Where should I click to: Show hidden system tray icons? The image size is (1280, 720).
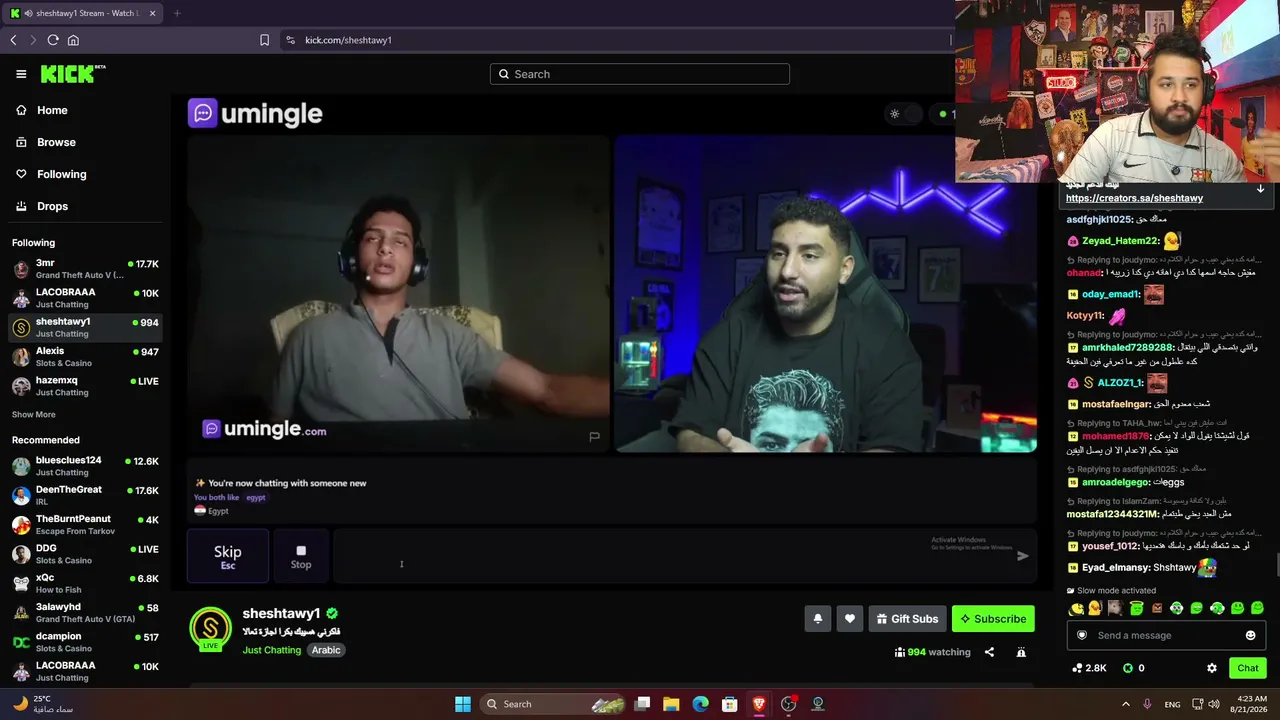1125,704
